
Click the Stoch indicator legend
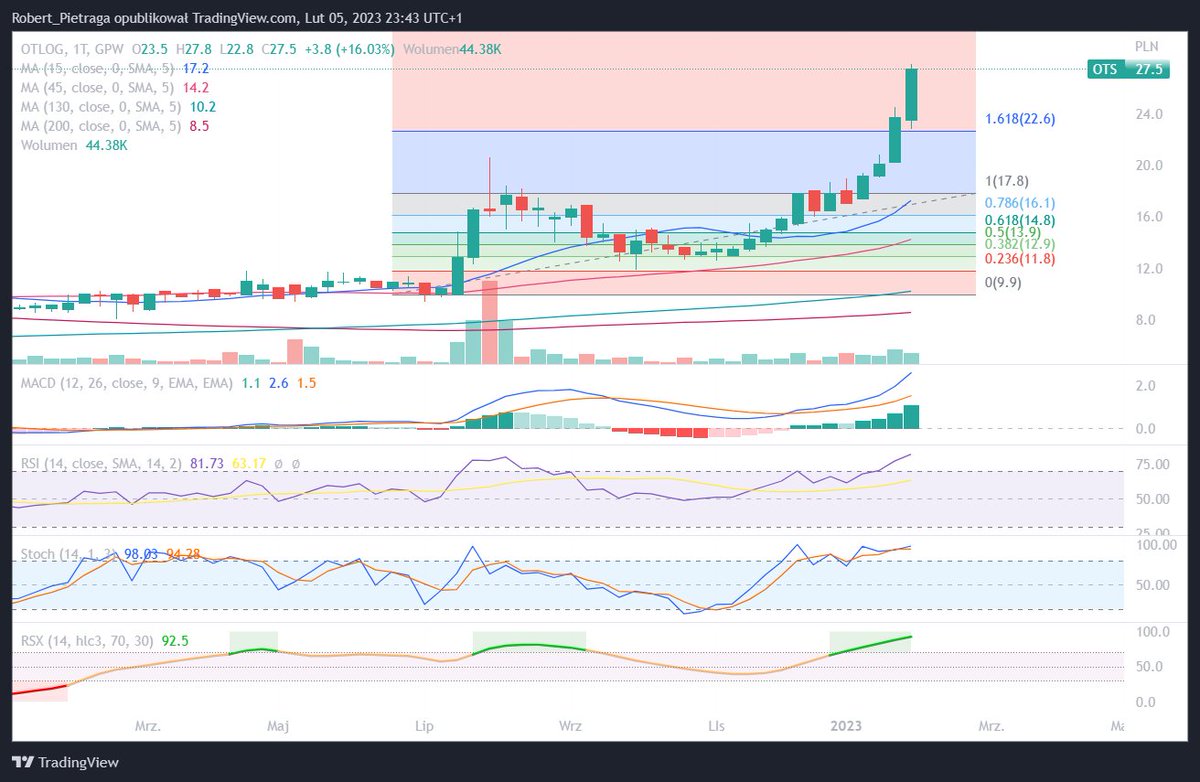tap(69, 552)
